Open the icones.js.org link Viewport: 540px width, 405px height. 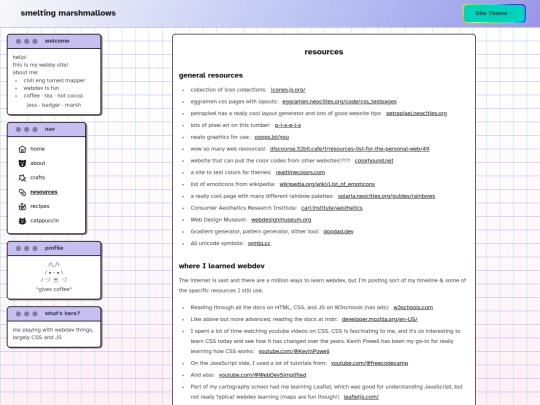tap(288, 90)
